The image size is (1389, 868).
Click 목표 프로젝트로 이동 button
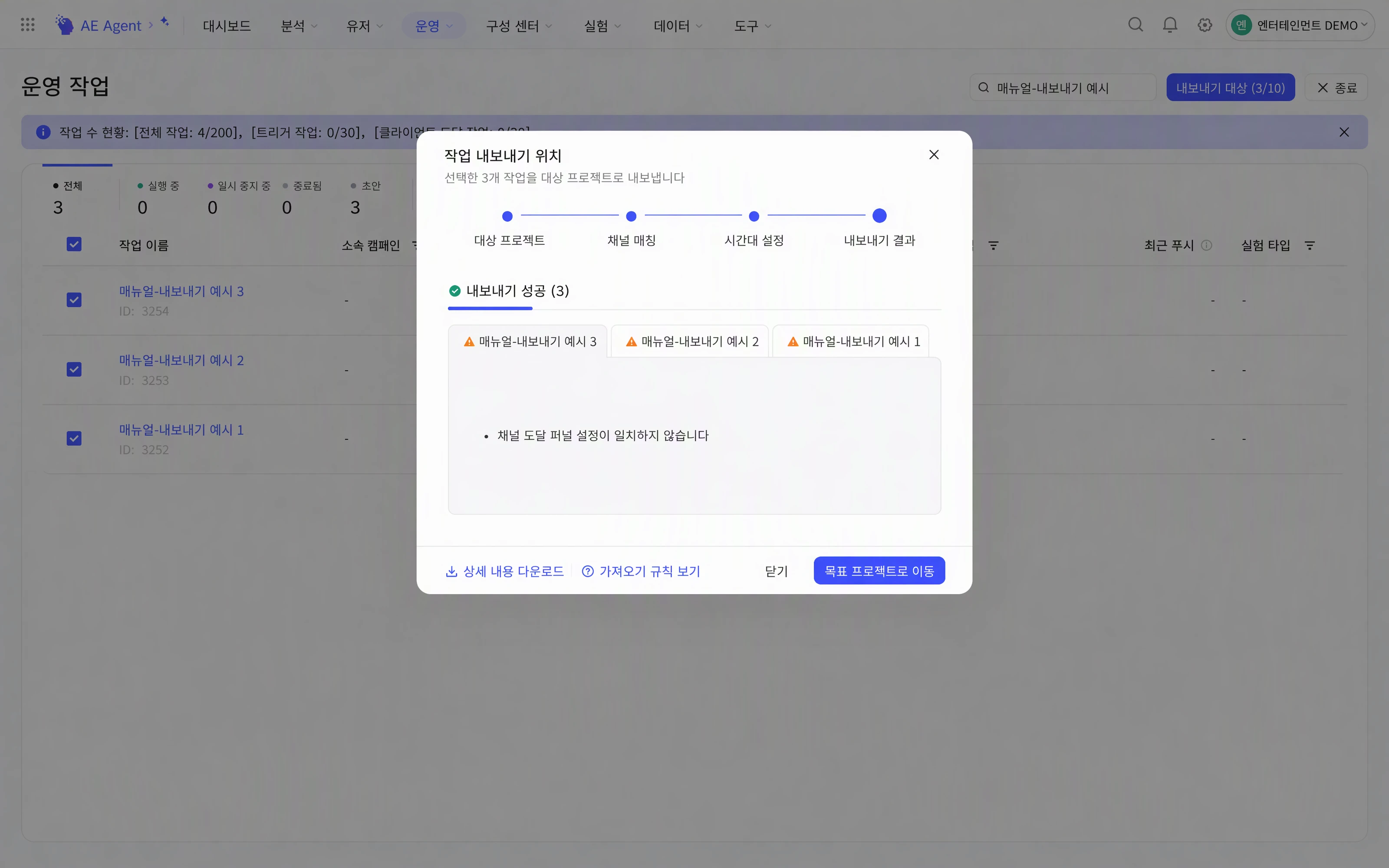click(879, 571)
